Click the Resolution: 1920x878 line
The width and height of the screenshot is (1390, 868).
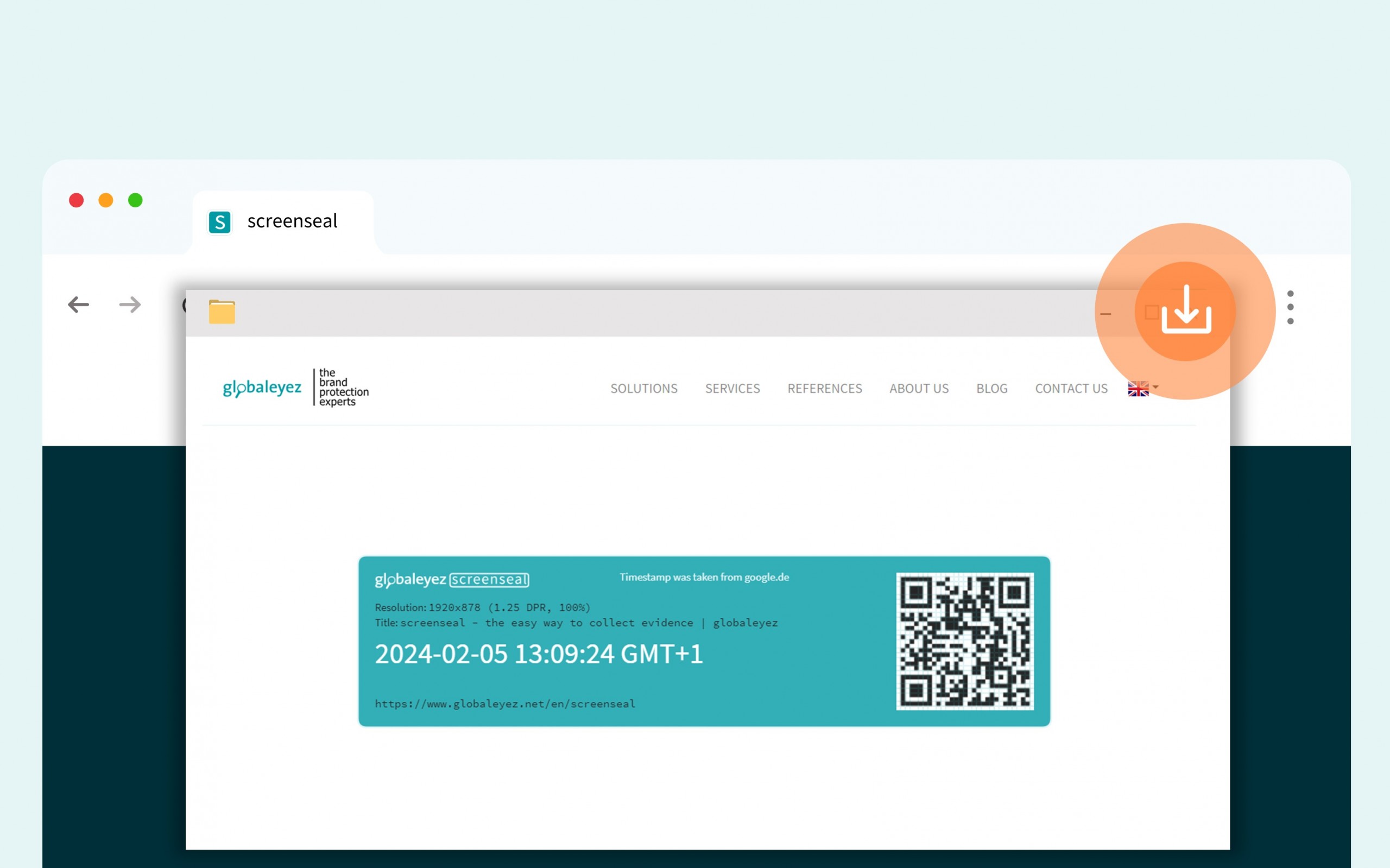[482, 607]
